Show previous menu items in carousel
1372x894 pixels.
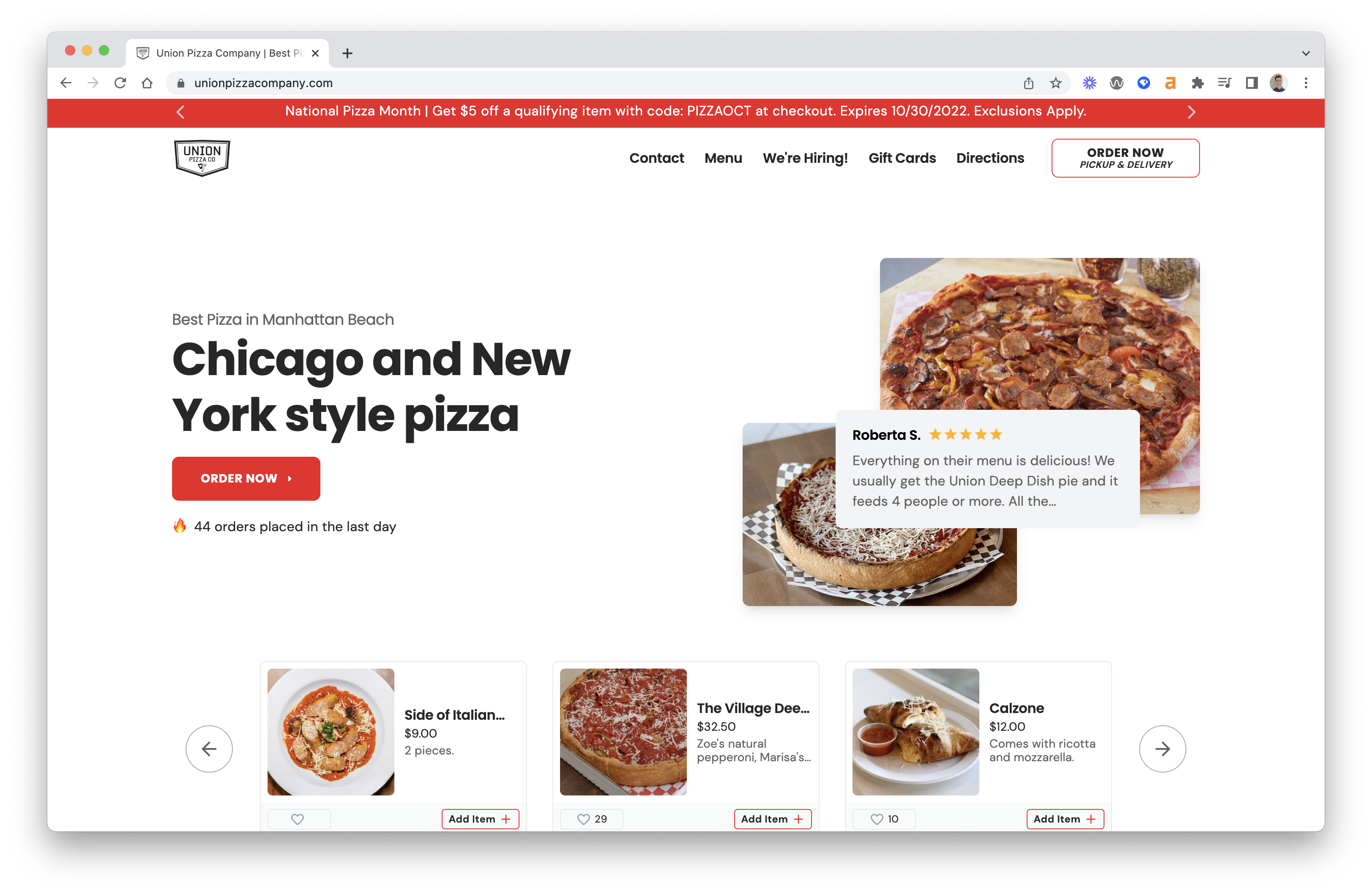[x=209, y=749]
